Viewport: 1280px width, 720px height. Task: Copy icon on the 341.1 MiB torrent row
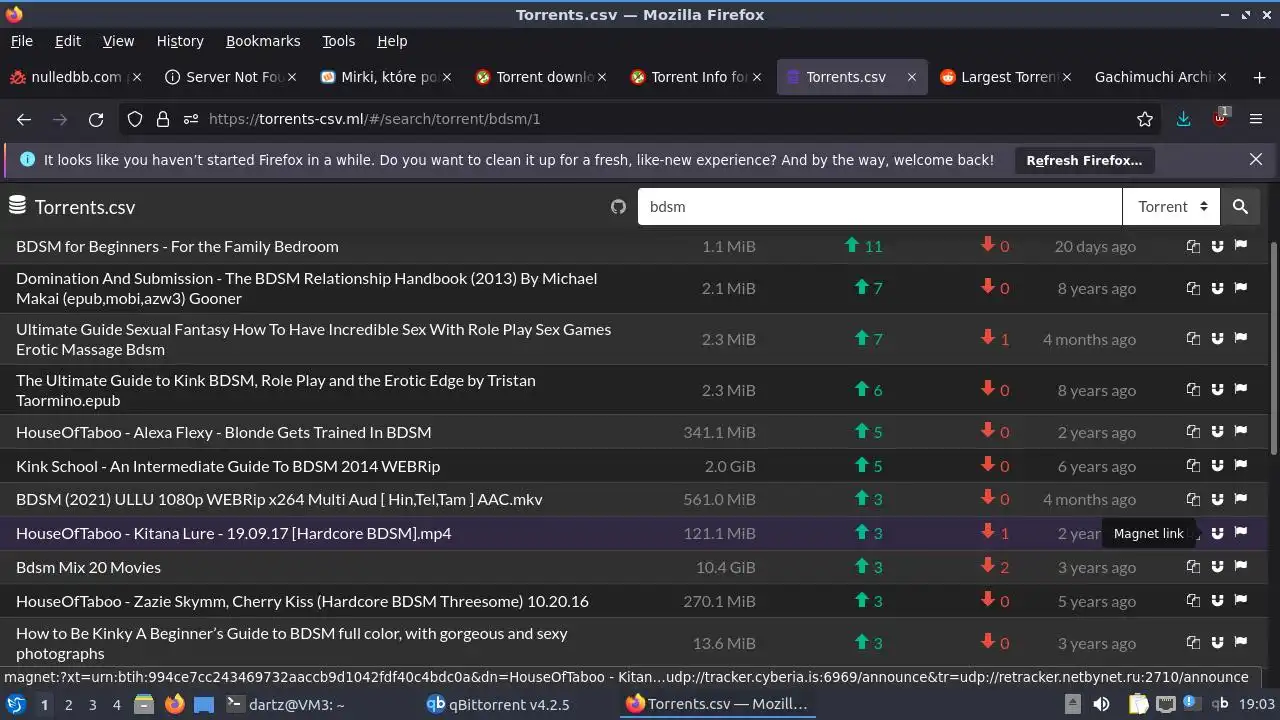1193,432
